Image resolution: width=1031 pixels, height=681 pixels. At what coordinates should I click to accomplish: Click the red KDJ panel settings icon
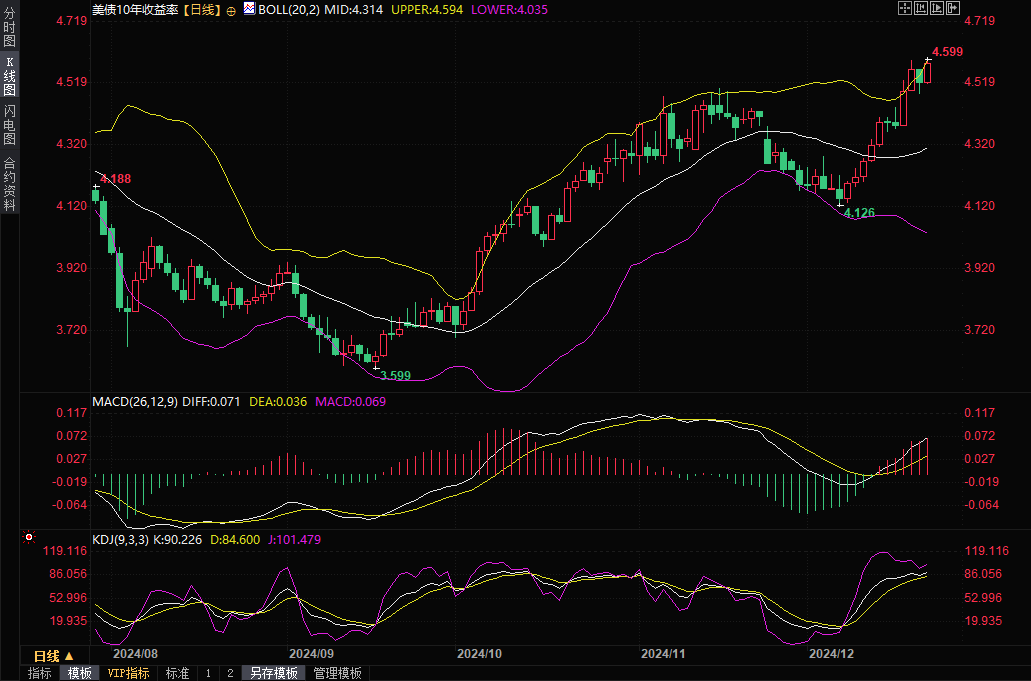tap(29, 538)
